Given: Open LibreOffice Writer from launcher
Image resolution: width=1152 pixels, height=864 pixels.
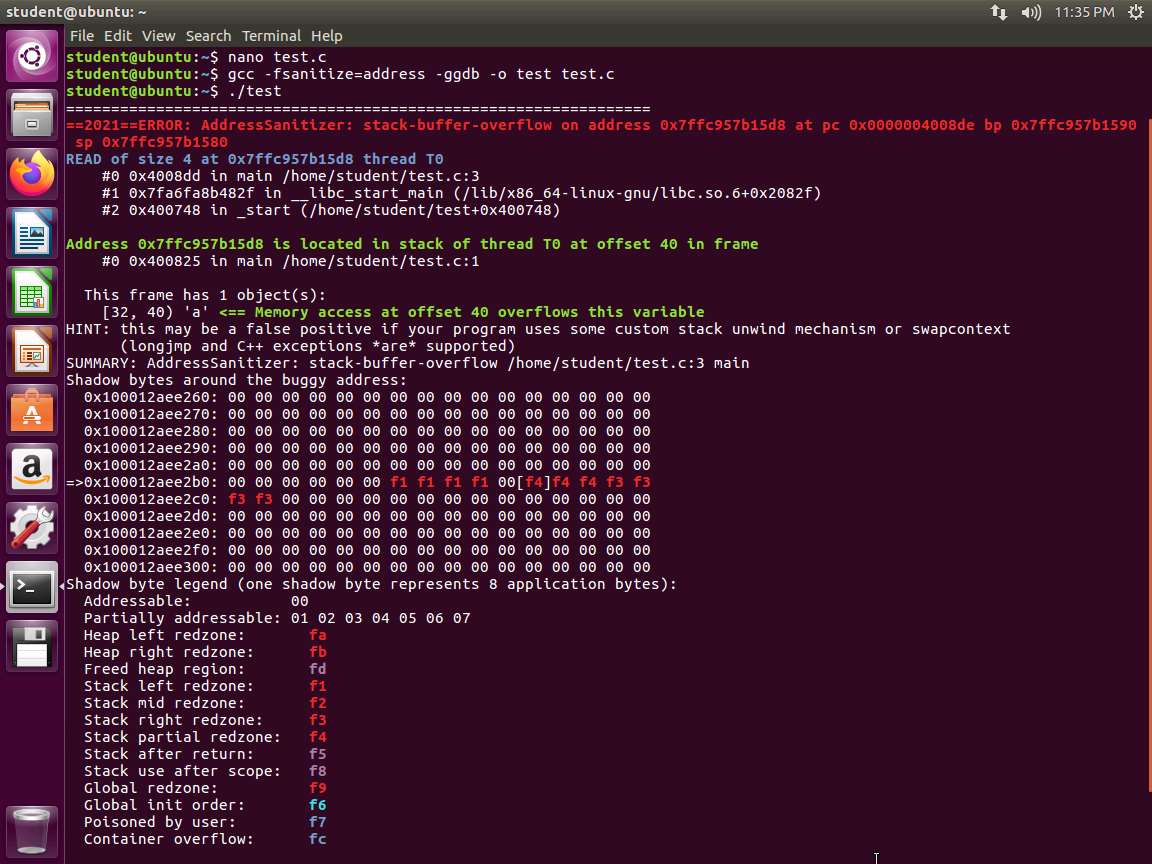Looking at the screenshot, I should (32, 233).
